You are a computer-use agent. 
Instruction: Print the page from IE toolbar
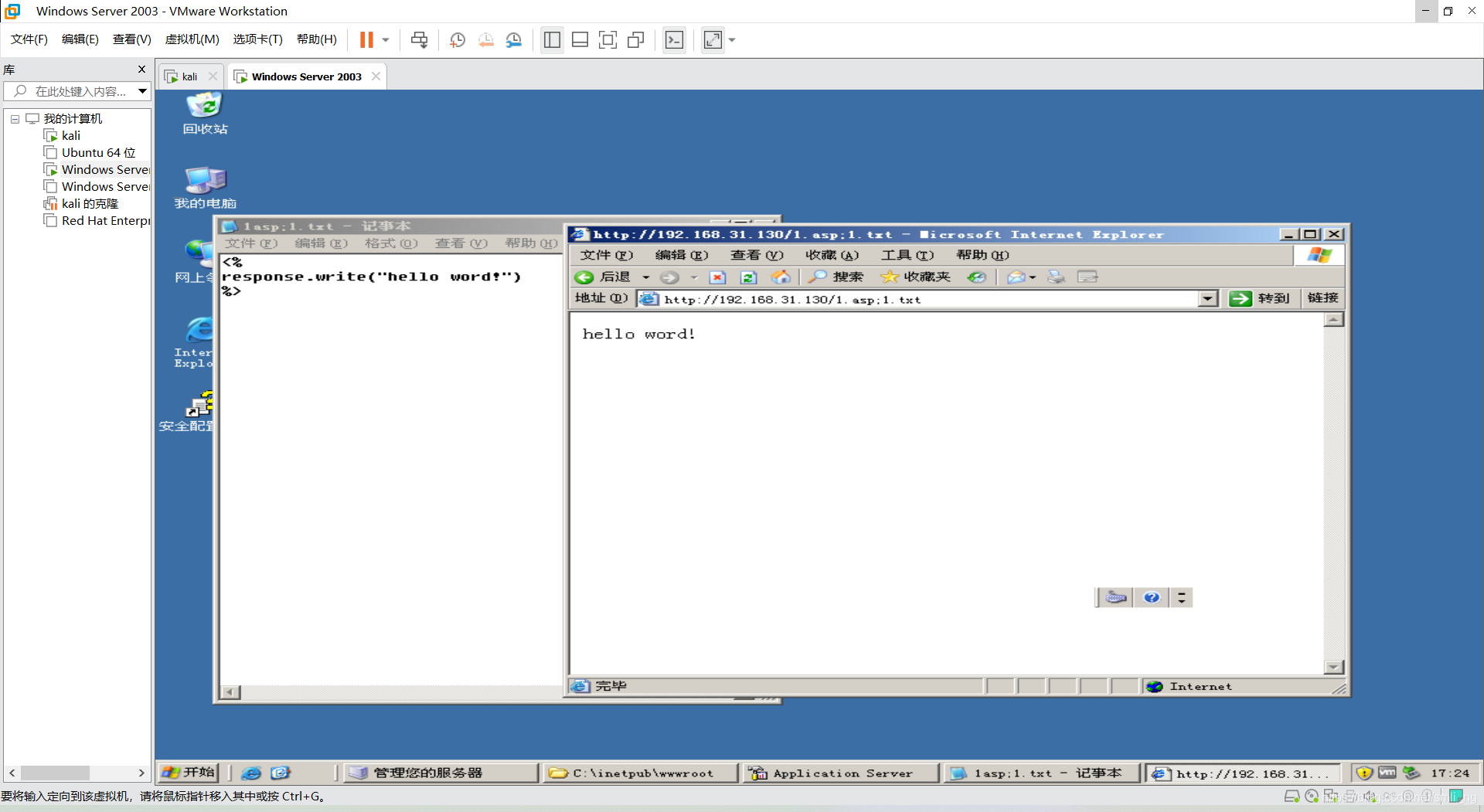pyautogui.click(x=1056, y=277)
